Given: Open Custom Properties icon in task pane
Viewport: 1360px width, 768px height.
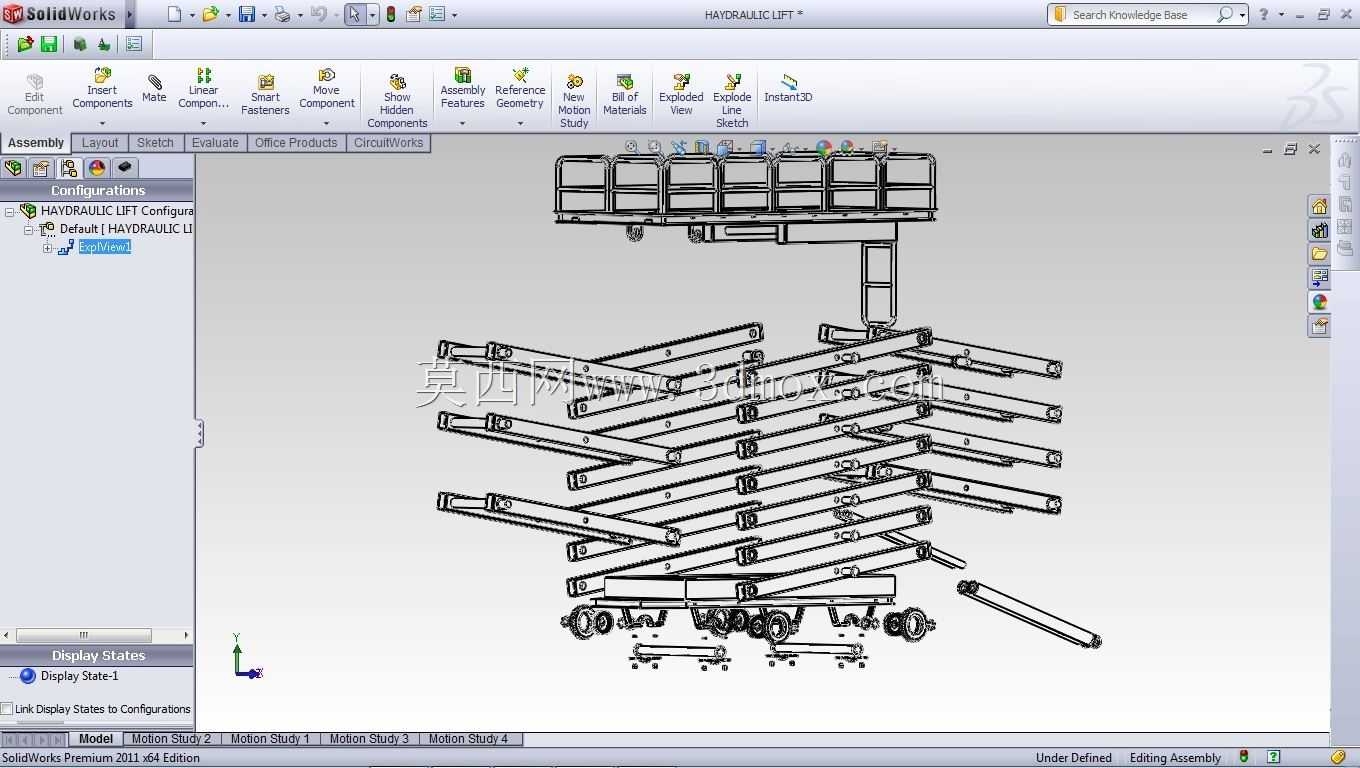Looking at the screenshot, I should click(1319, 326).
